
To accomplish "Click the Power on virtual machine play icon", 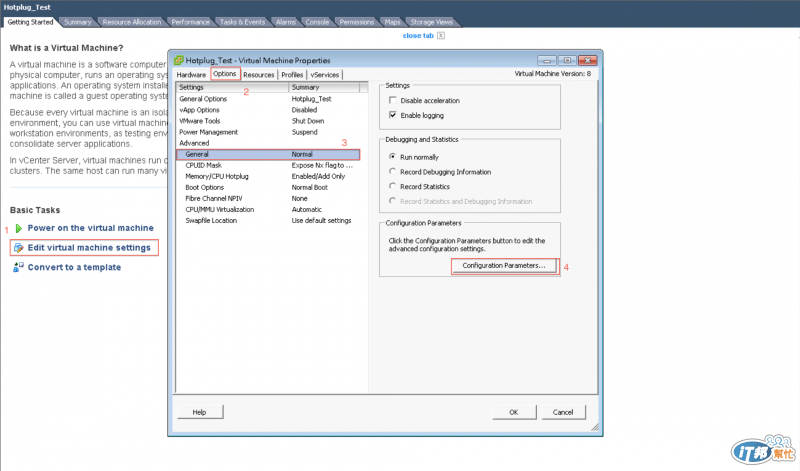I will (x=19, y=228).
